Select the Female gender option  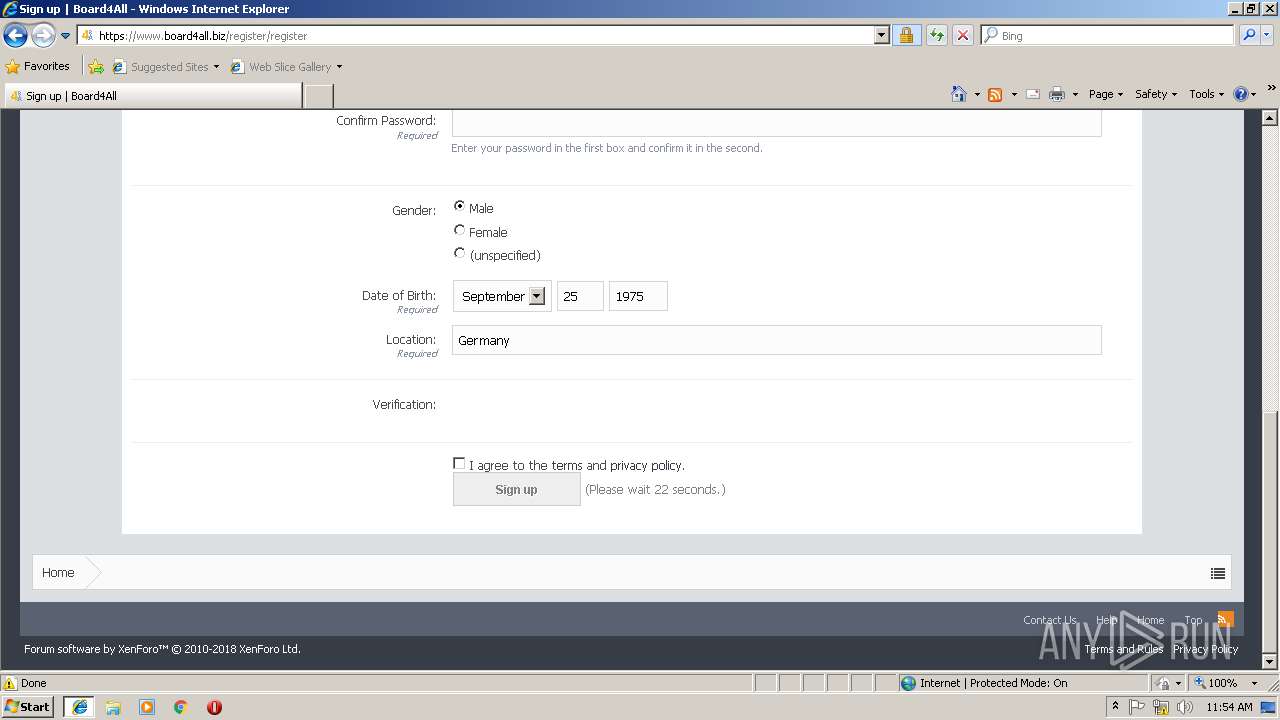coord(459,230)
